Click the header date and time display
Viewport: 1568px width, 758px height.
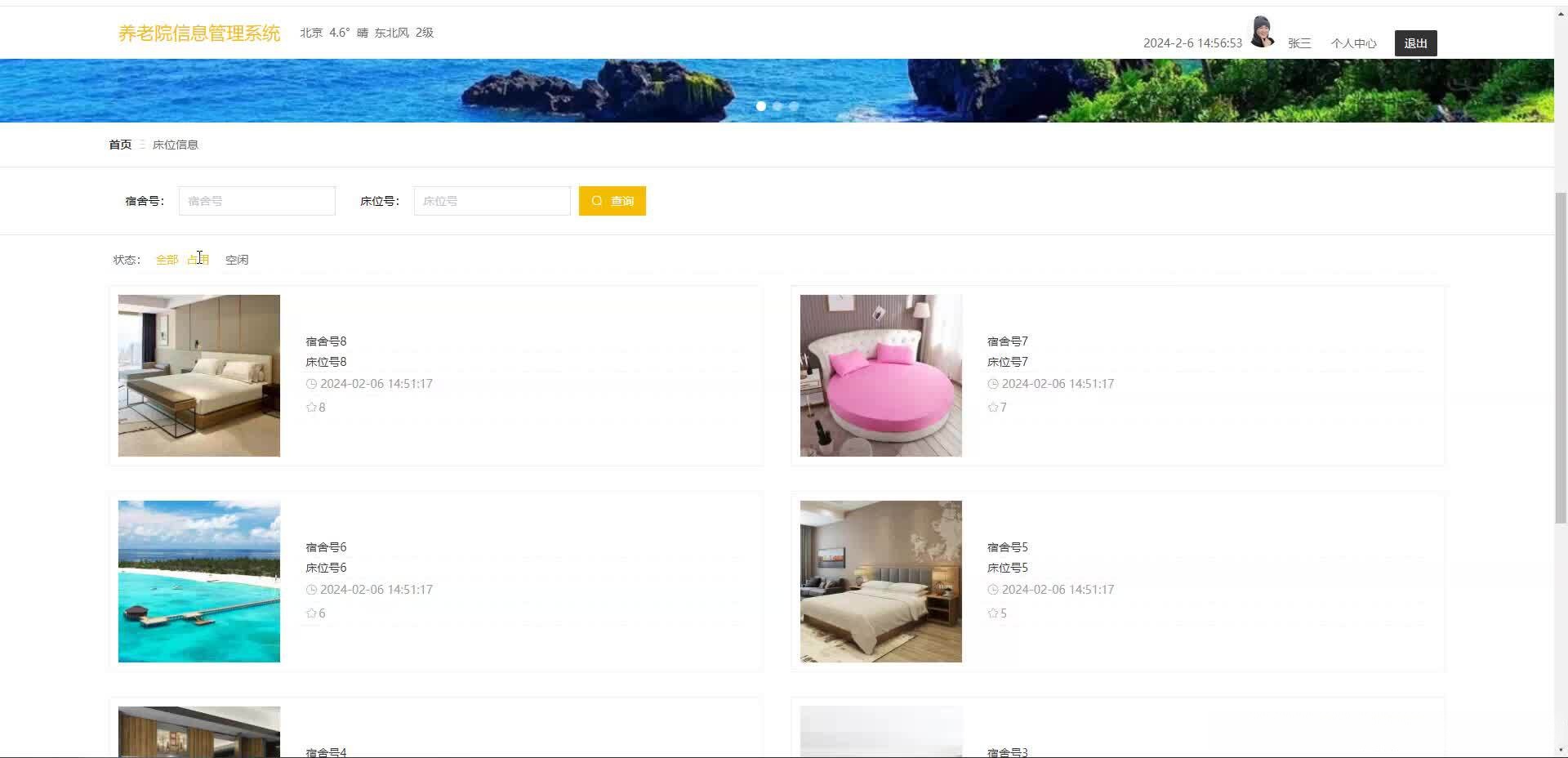click(x=1192, y=43)
